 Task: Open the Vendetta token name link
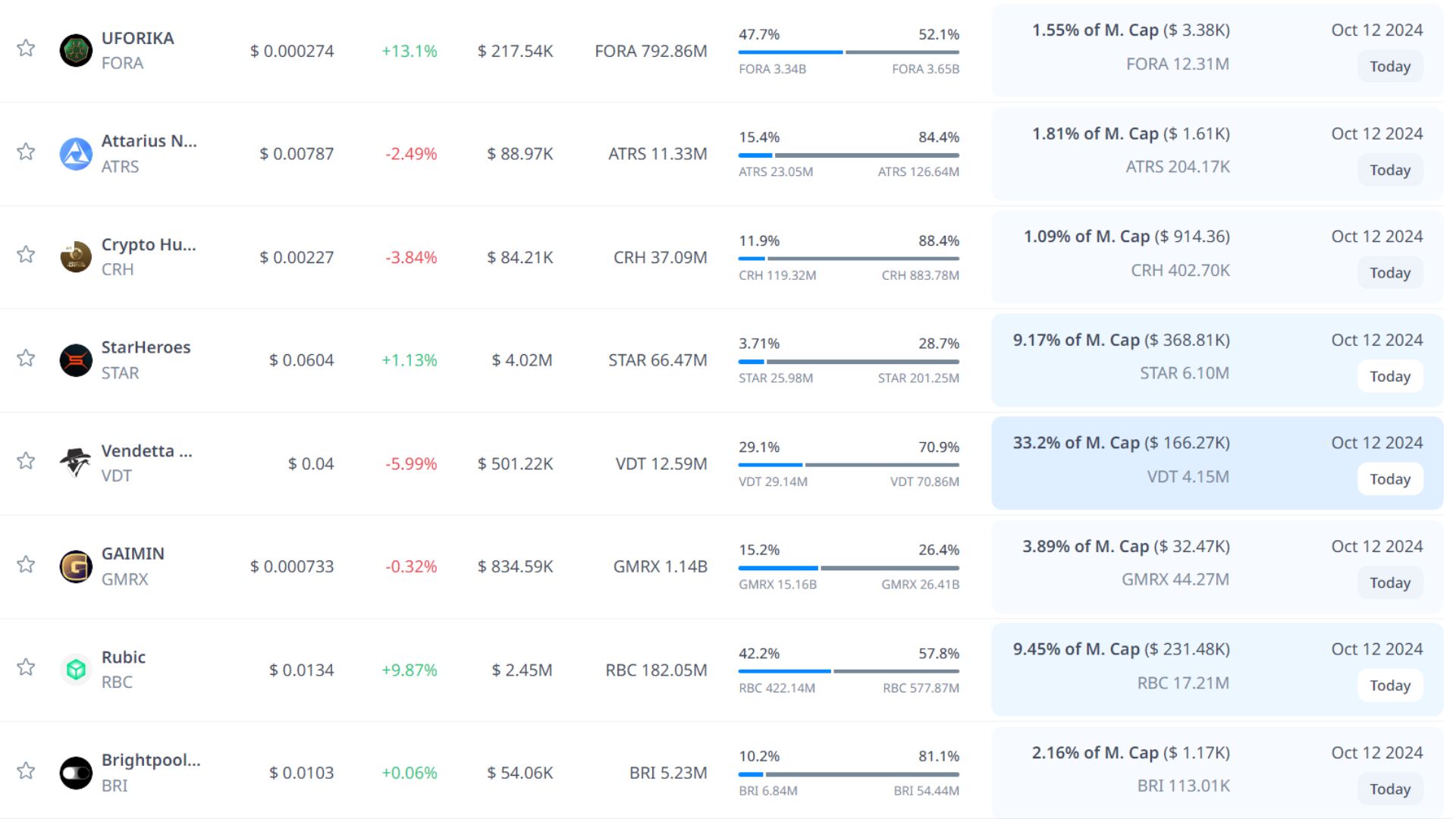point(146,451)
